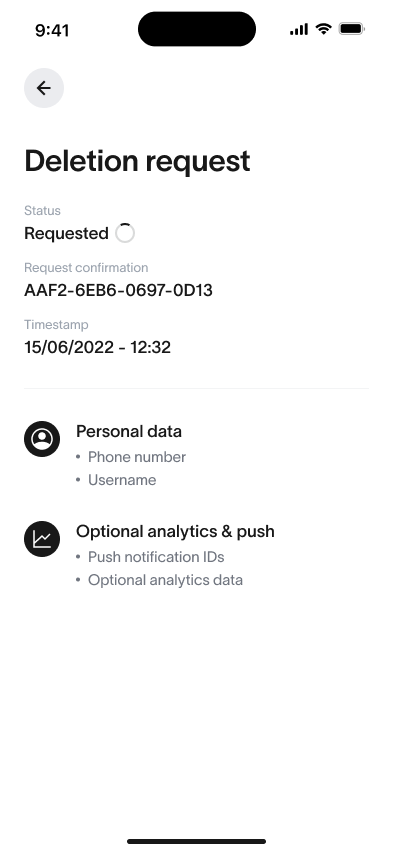The height and width of the screenshot is (852, 393).
Task: Tap the back arrow button
Action: click(x=44, y=88)
